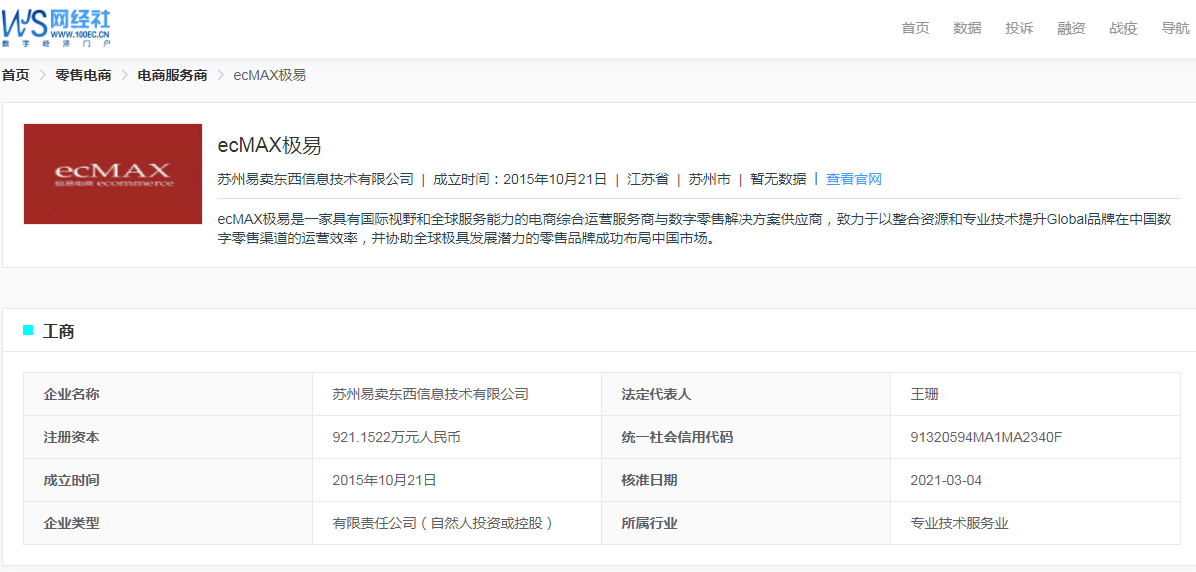Click 成立时间：2015年10月21日 in header info

coord(520,180)
